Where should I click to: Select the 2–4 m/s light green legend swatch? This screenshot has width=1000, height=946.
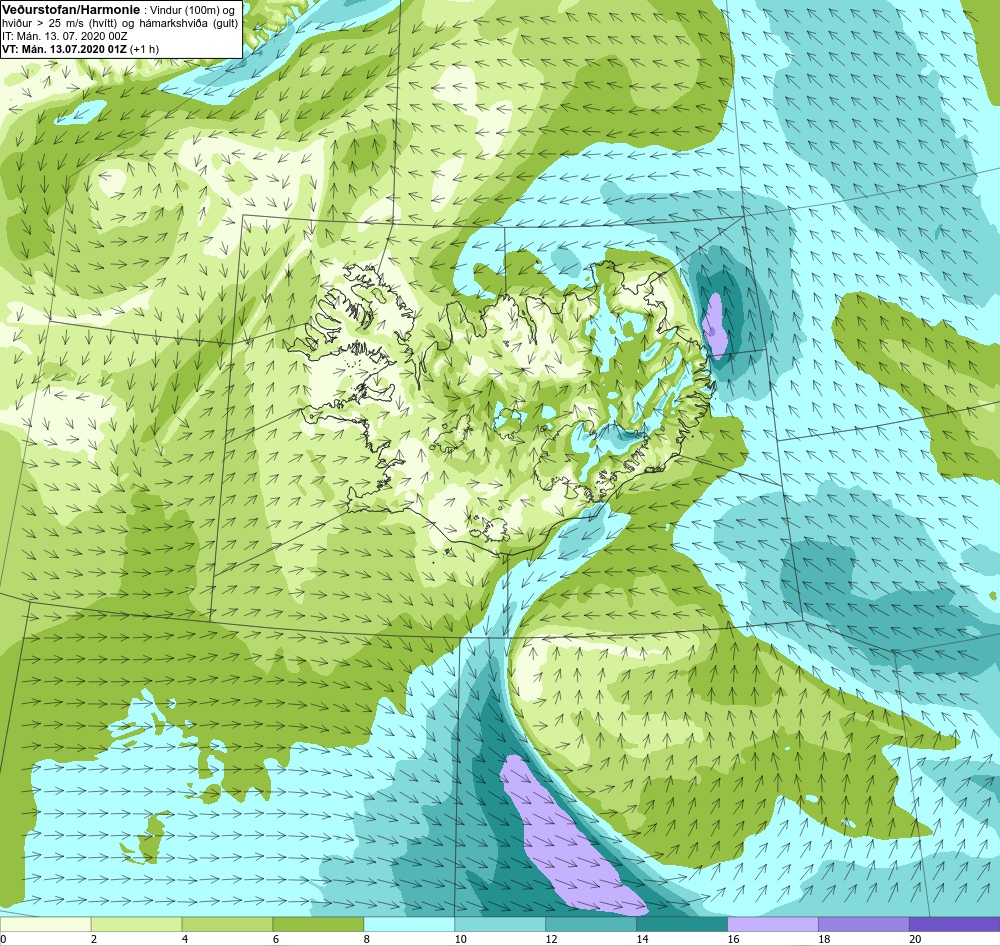136,924
